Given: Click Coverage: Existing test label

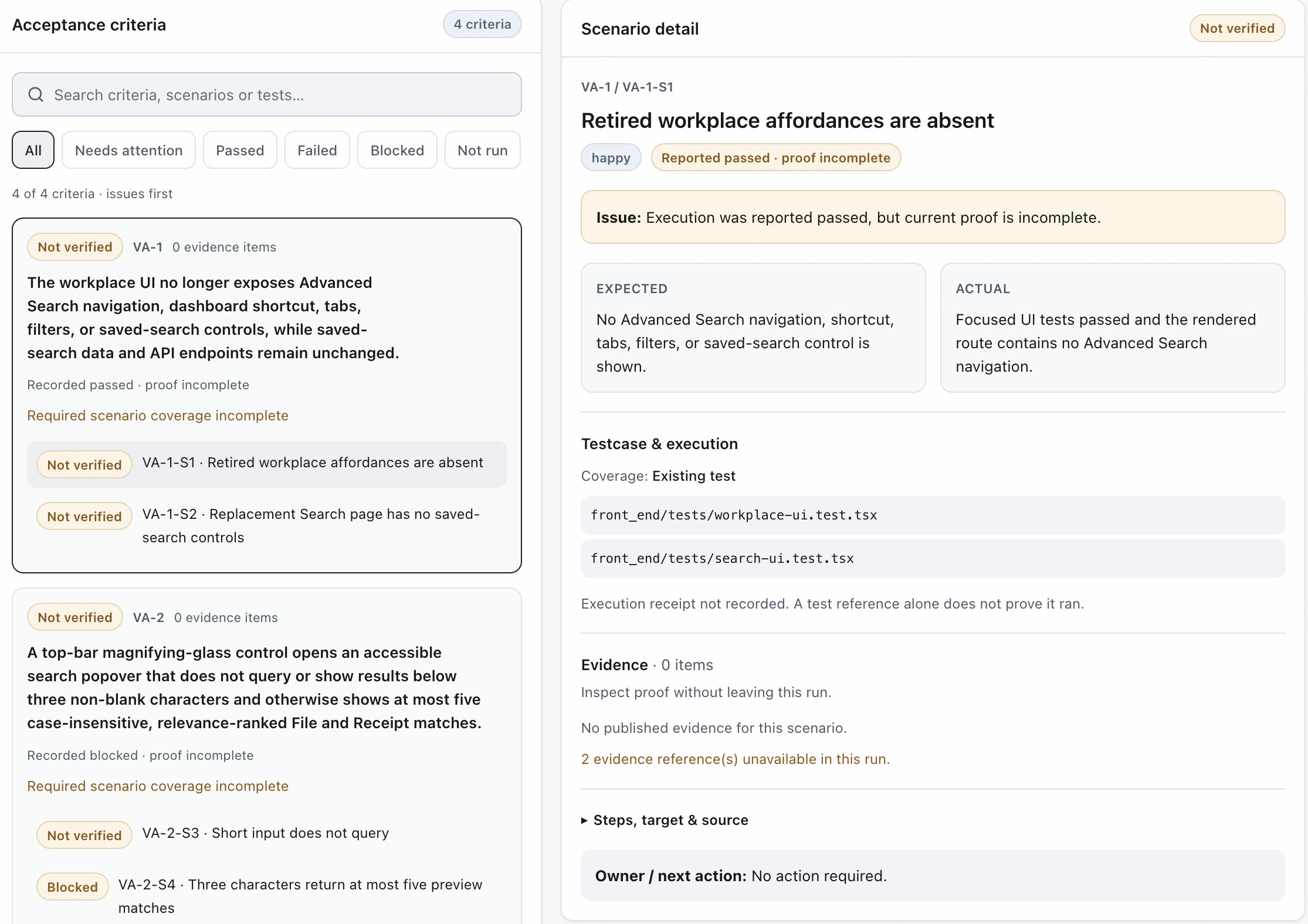Looking at the screenshot, I should pyautogui.click(x=658, y=475).
